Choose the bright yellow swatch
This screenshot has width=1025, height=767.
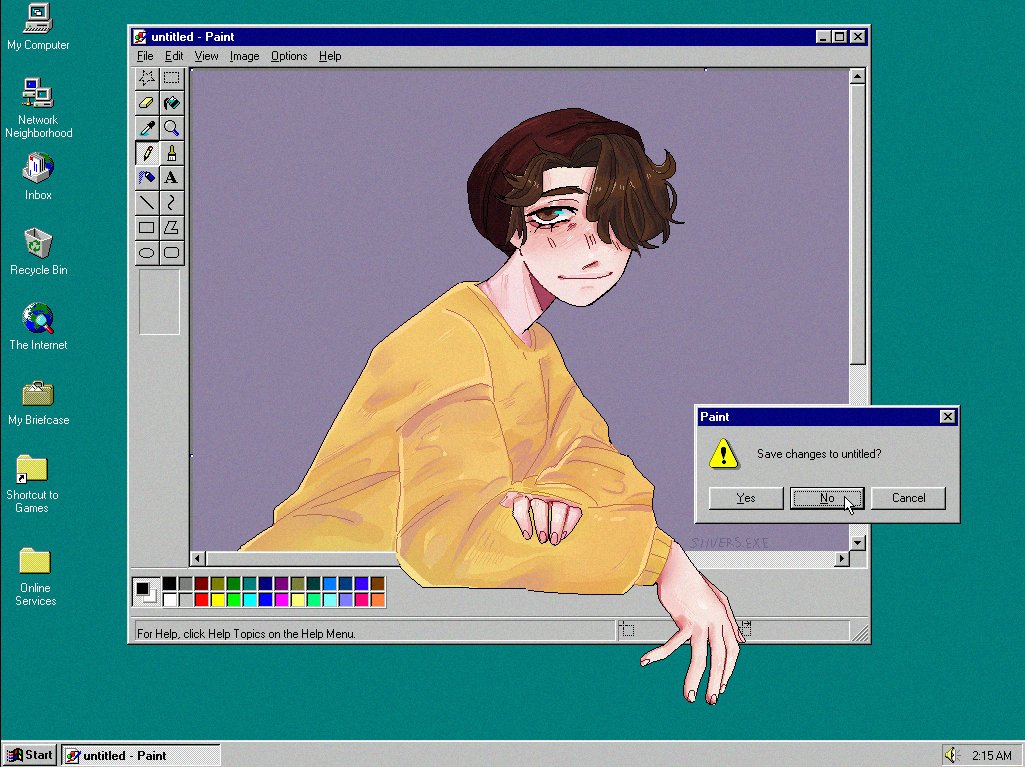click(218, 600)
